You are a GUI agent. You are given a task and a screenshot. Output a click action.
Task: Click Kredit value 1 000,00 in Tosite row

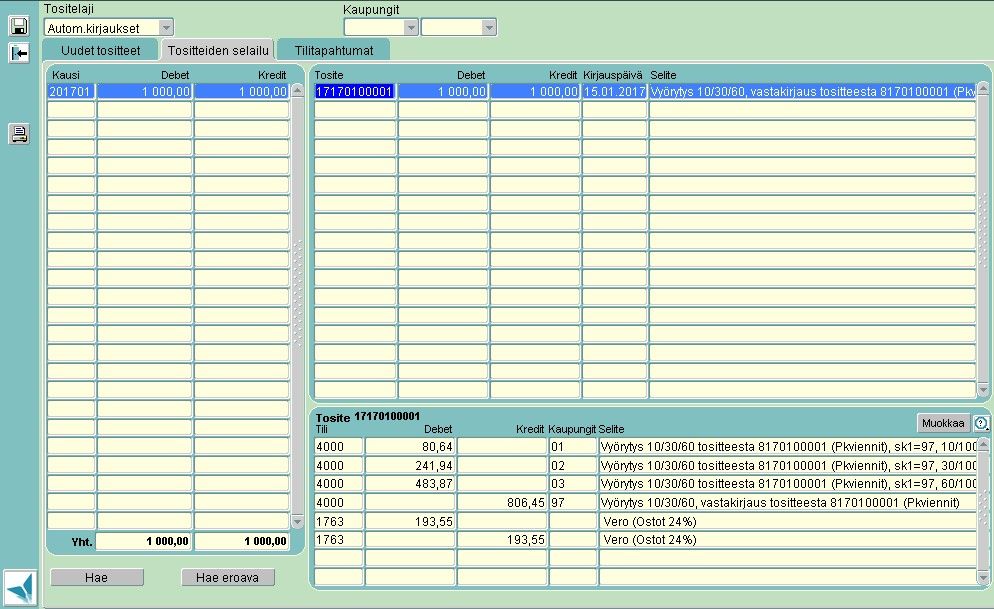click(x=535, y=92)
